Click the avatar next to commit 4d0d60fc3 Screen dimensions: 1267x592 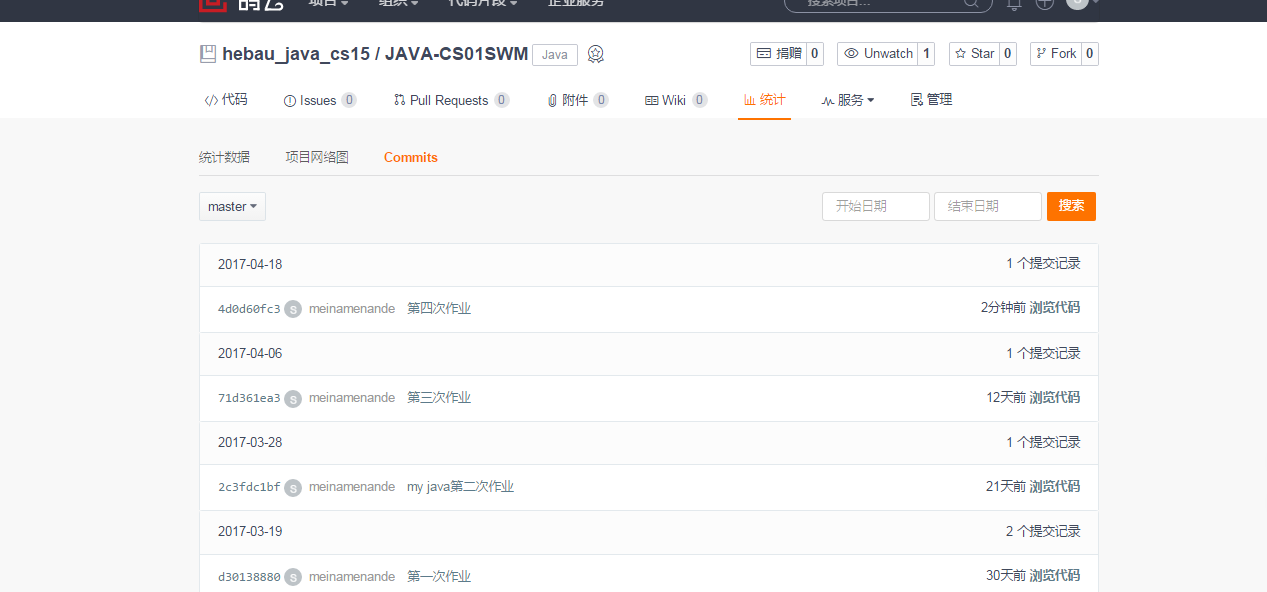point(293,309)
